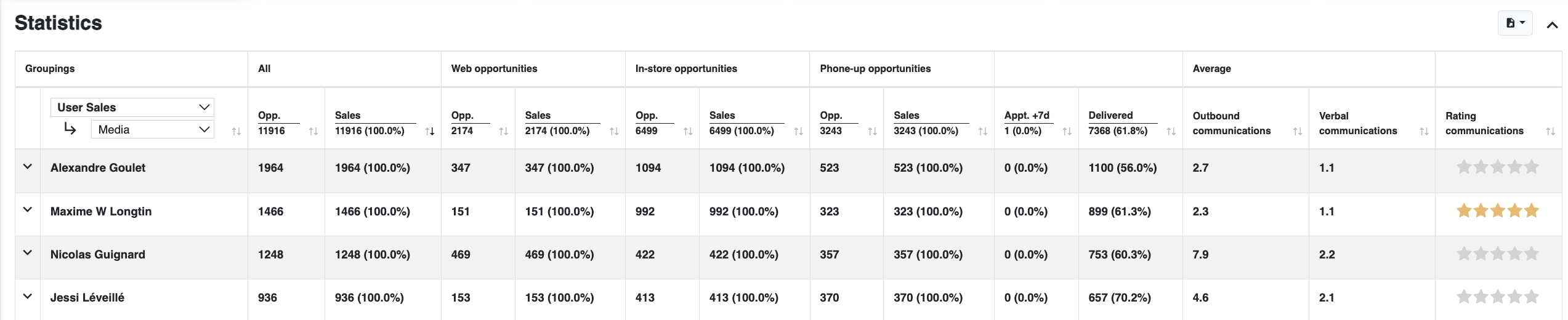Sort by All Sales column arrows
The height and width of the screenshot is (320, 1568).
(430, 131)
